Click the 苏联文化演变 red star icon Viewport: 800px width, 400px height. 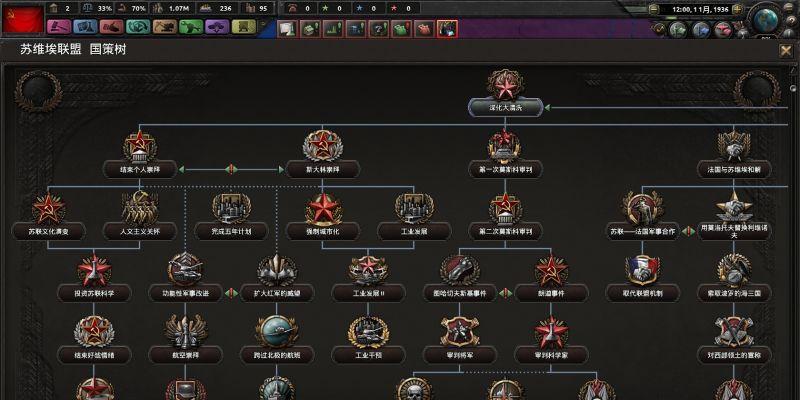pyautogui.click(x=48, y=208)
